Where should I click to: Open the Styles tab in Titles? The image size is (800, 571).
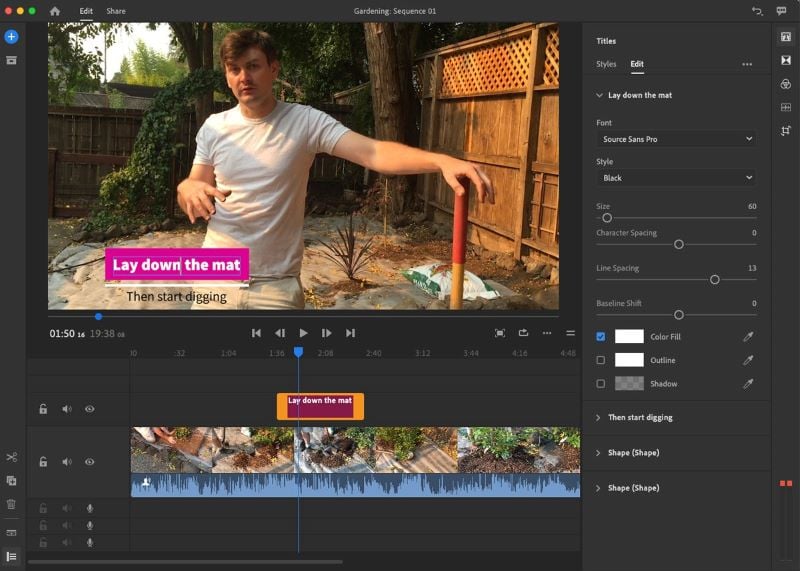click(606, 64)
